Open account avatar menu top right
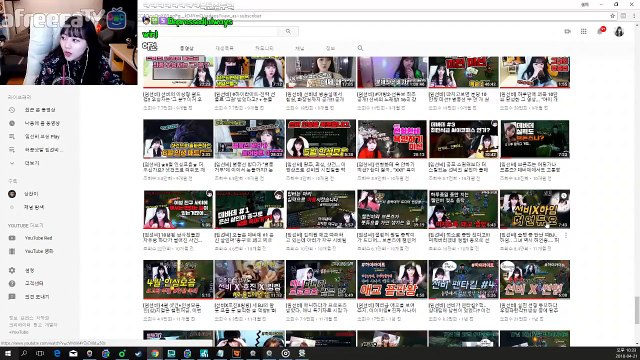Screen dimensions: 640x360 tap(619, 31)
